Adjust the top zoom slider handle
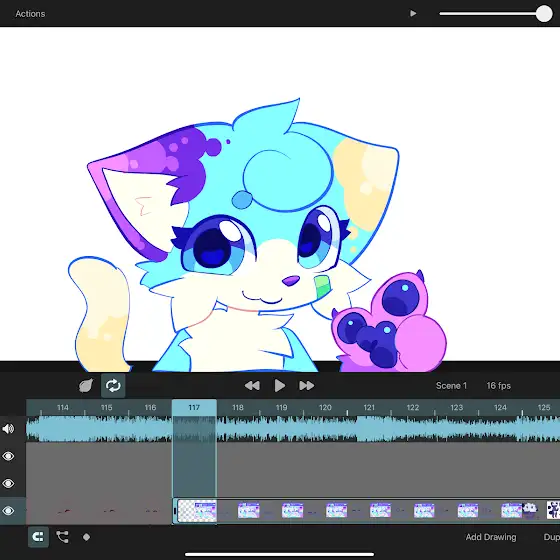Viewport: 560px width, 560px height. [544, 14]
